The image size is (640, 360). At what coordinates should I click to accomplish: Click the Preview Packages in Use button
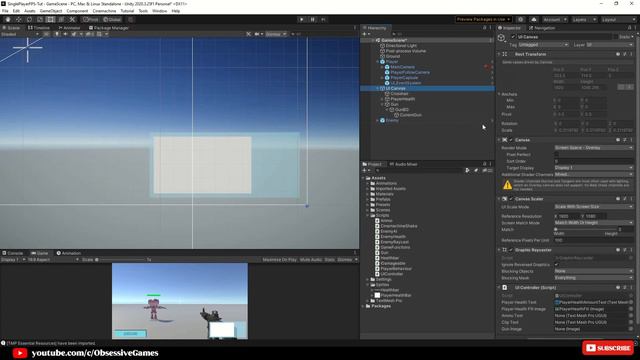(483, 20)
